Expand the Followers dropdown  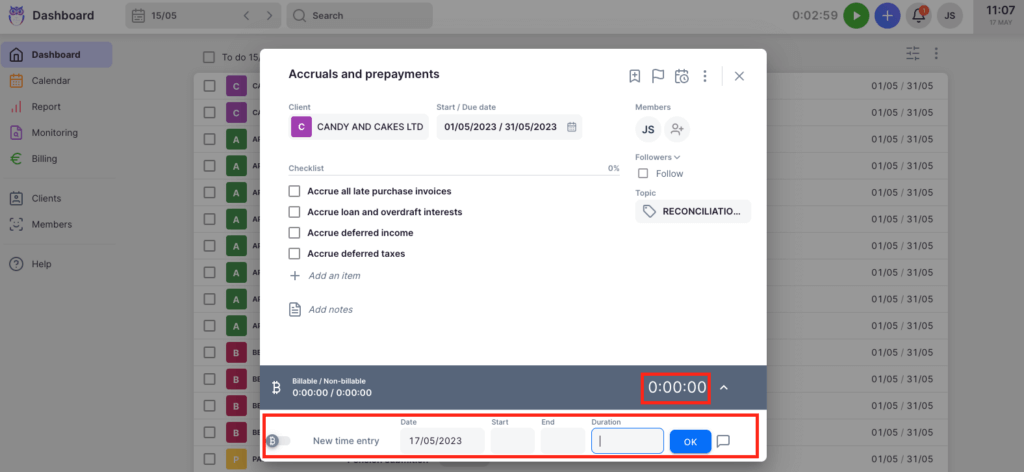[x=658, y=157]
